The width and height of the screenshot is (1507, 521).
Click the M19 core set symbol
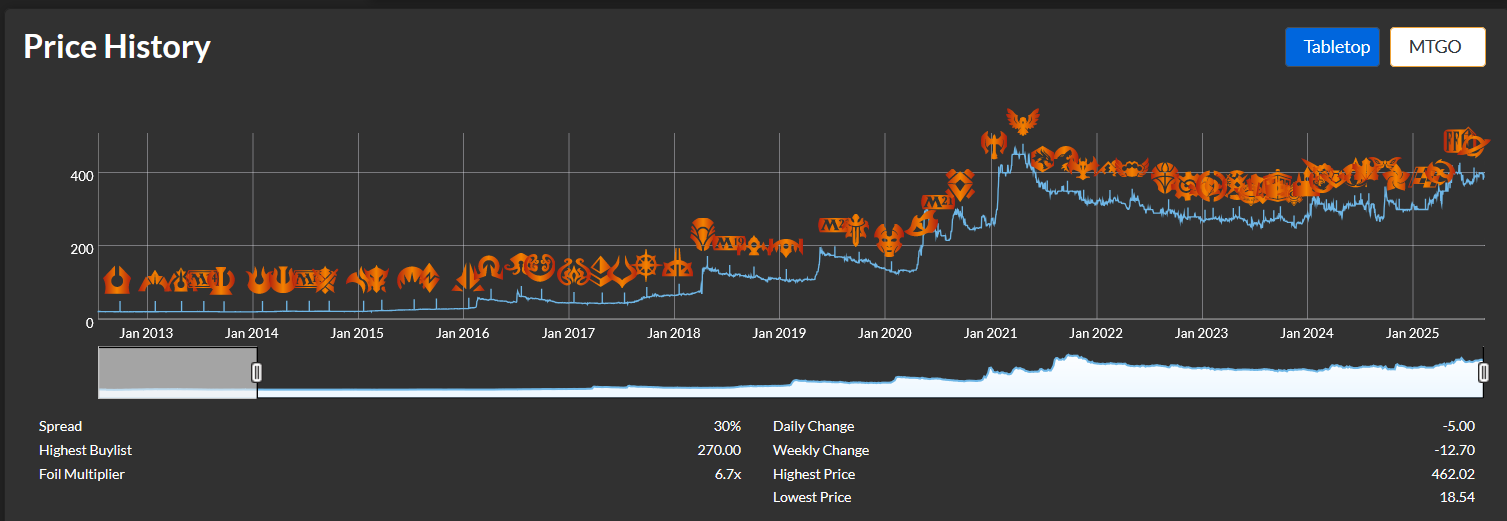[x=729, y=243]
